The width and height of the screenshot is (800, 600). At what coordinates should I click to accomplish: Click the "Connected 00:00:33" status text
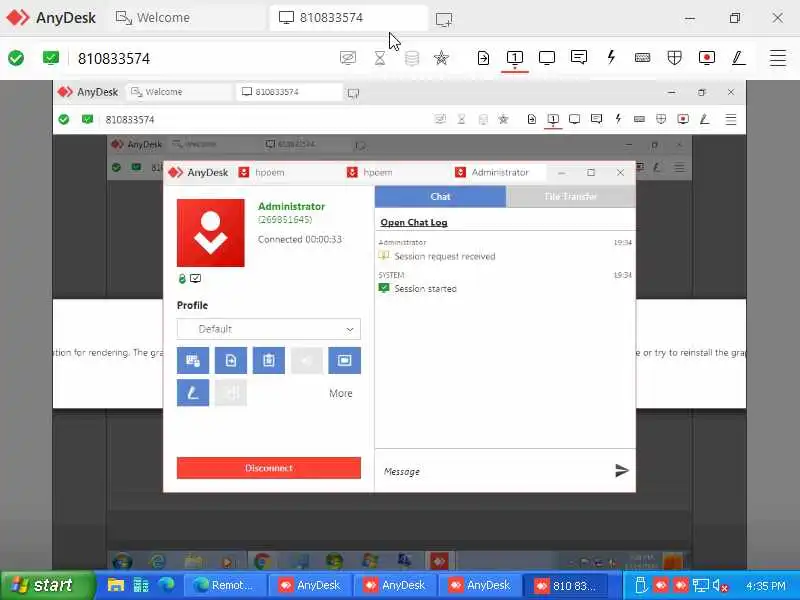tap(300, 239)
